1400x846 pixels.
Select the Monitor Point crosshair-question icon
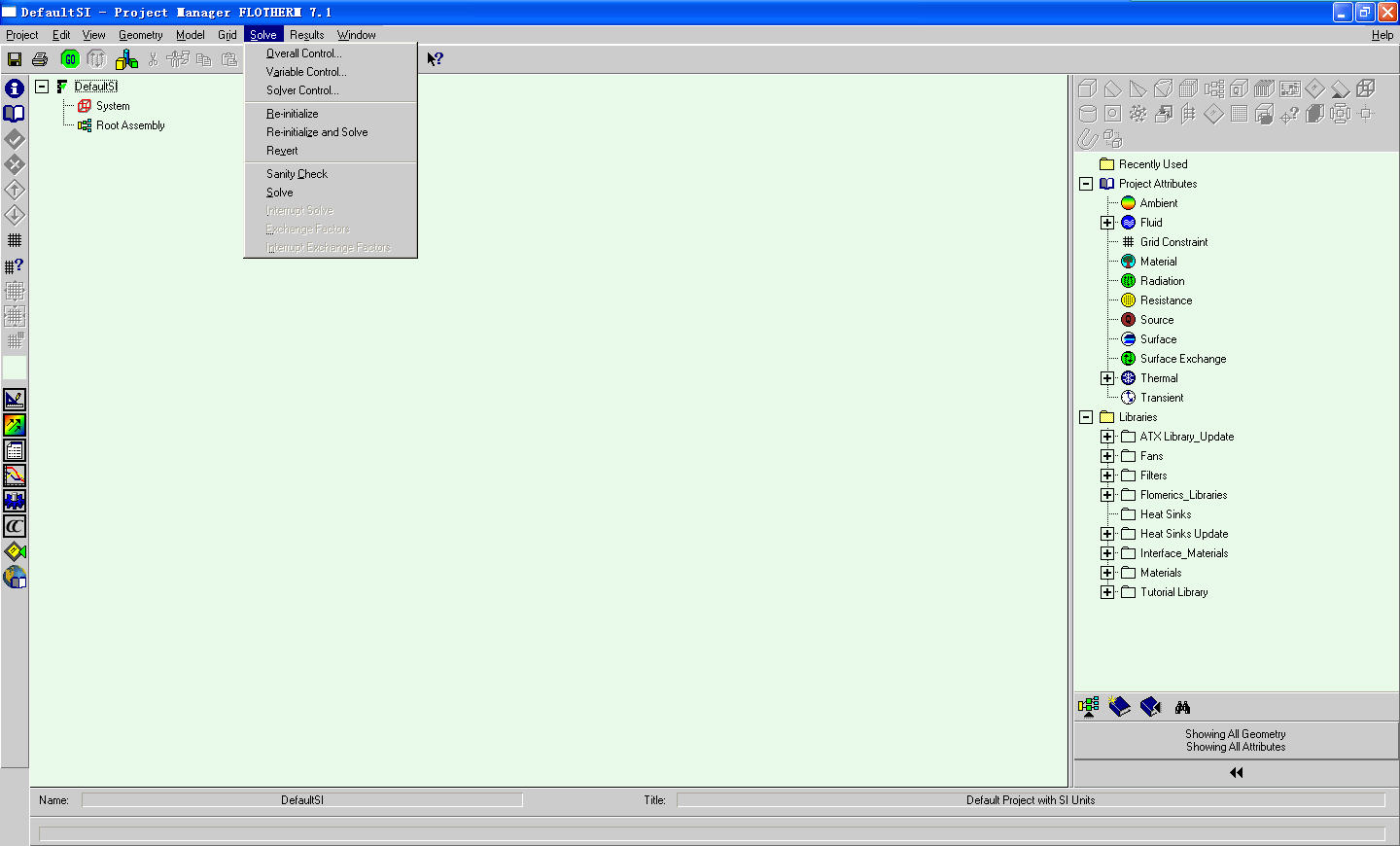(1290, 114)
